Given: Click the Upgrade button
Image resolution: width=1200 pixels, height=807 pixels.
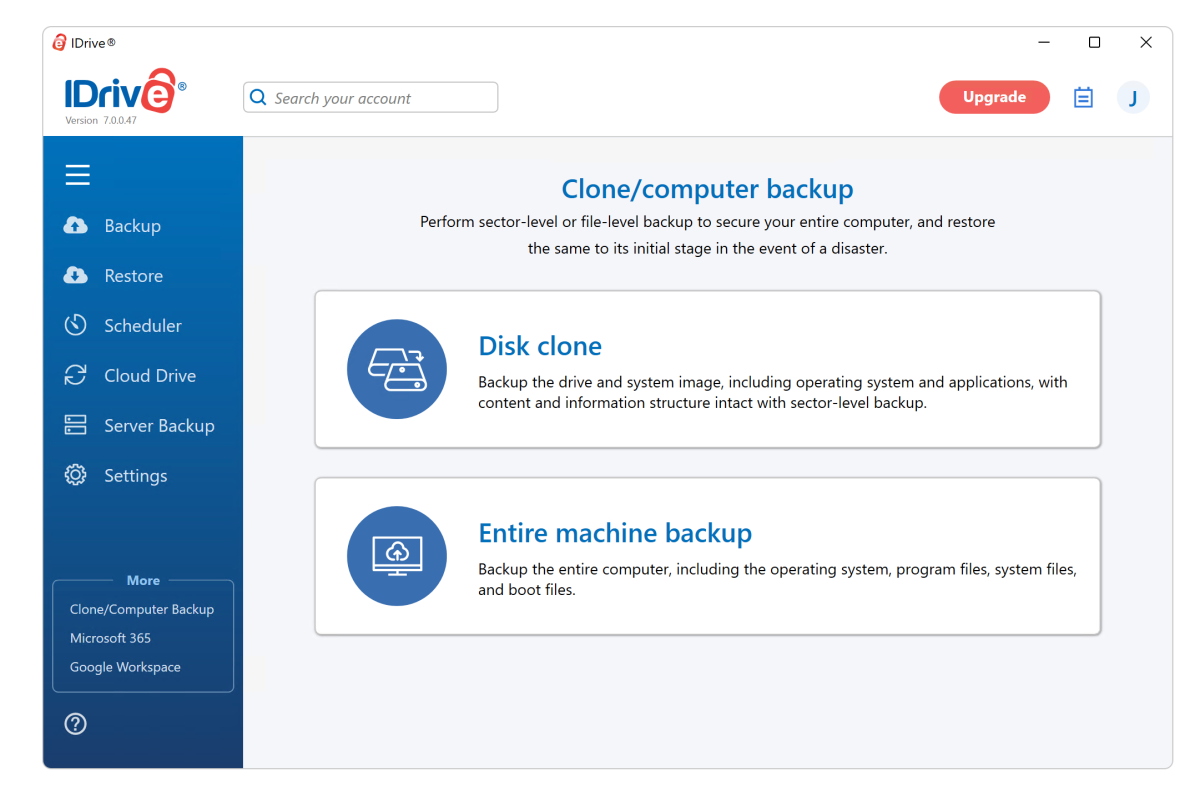Looking at the screenshot, I should point(994,97).
